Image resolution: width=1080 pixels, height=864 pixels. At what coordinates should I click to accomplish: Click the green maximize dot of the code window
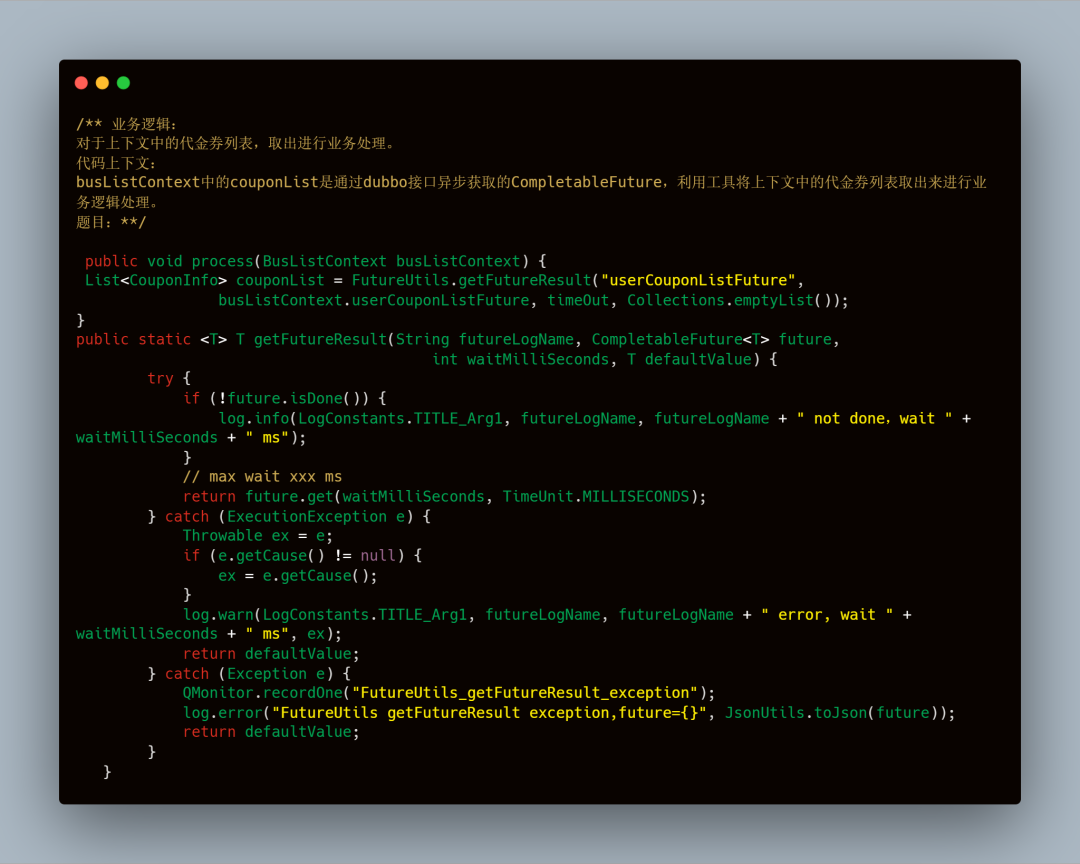tap(123, 83)
